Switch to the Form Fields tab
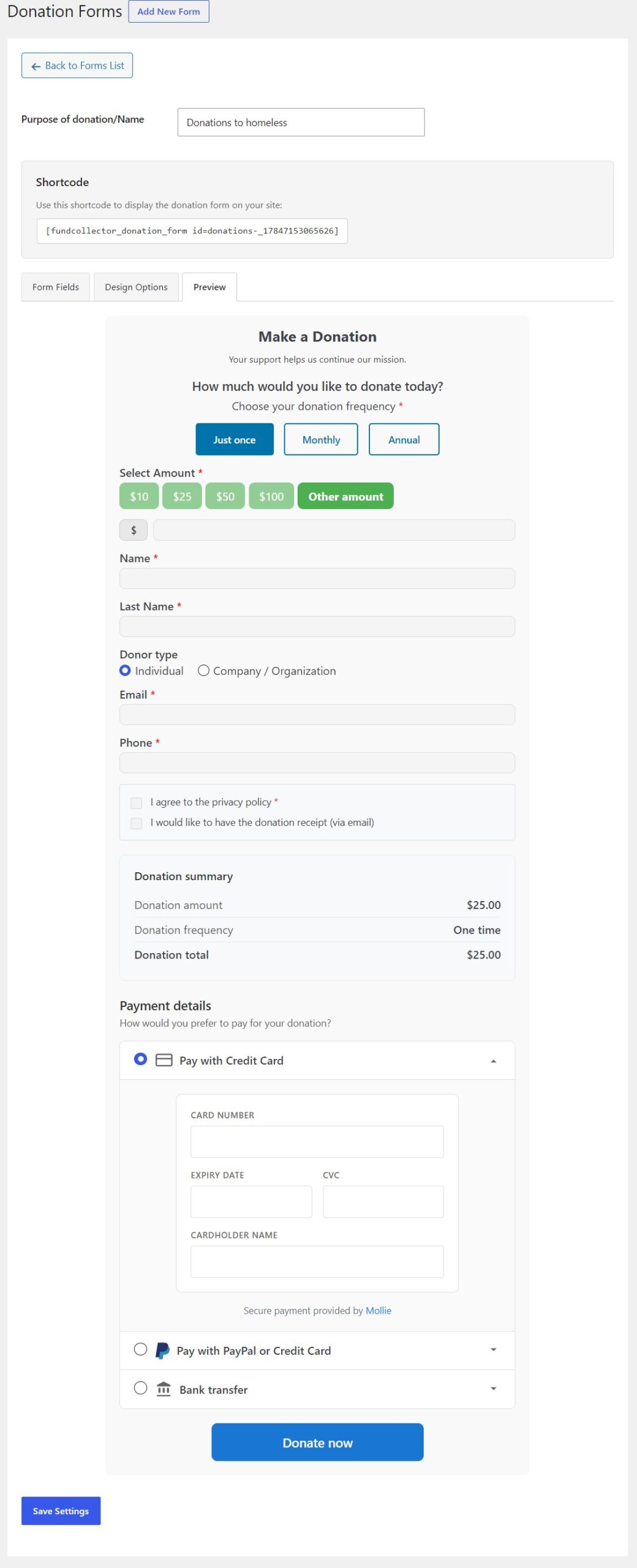Viewport: 637px width, 1568px height. [56, 287]
